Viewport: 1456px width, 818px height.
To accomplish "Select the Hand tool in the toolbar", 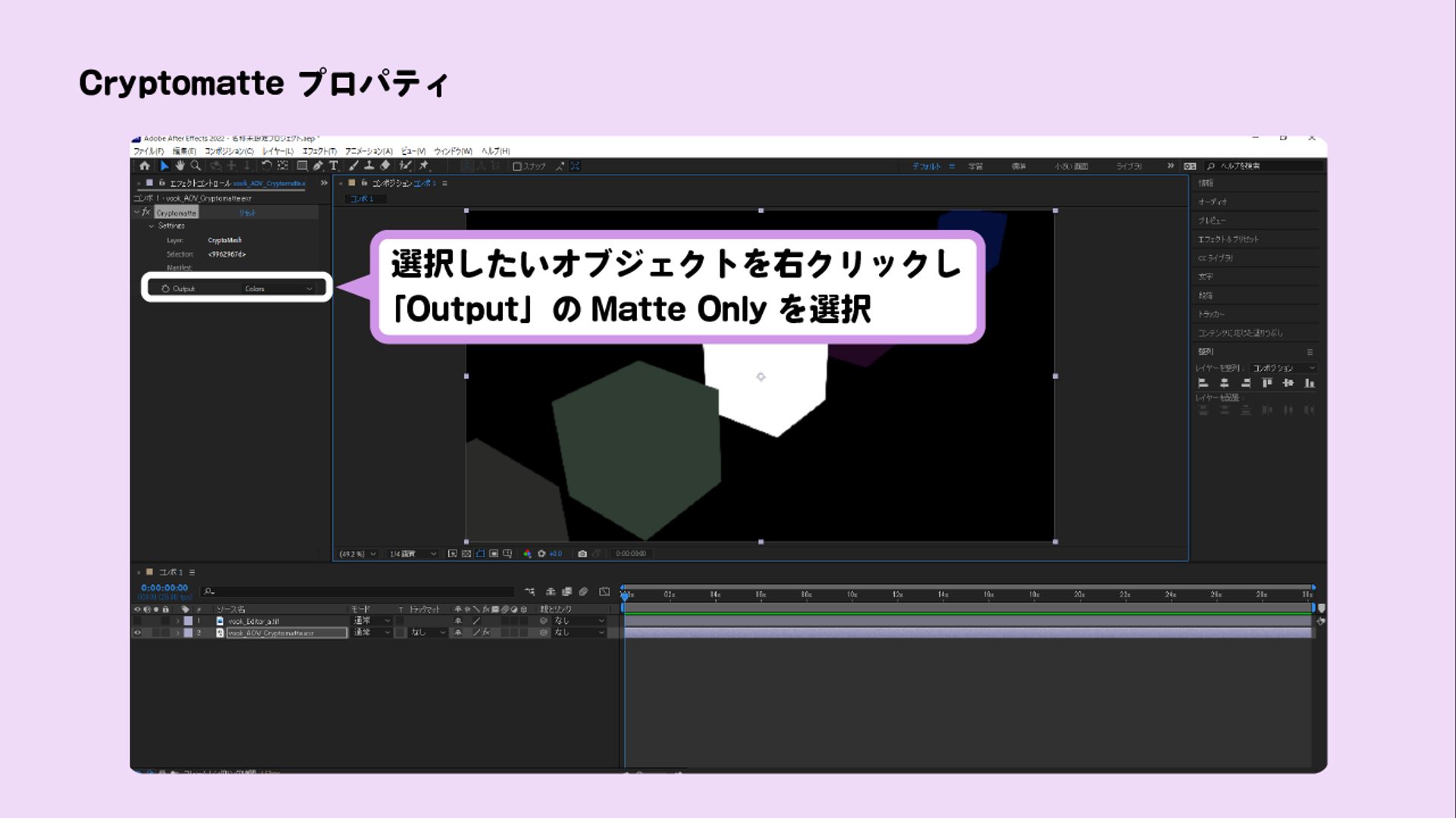I will click(180, 167).
